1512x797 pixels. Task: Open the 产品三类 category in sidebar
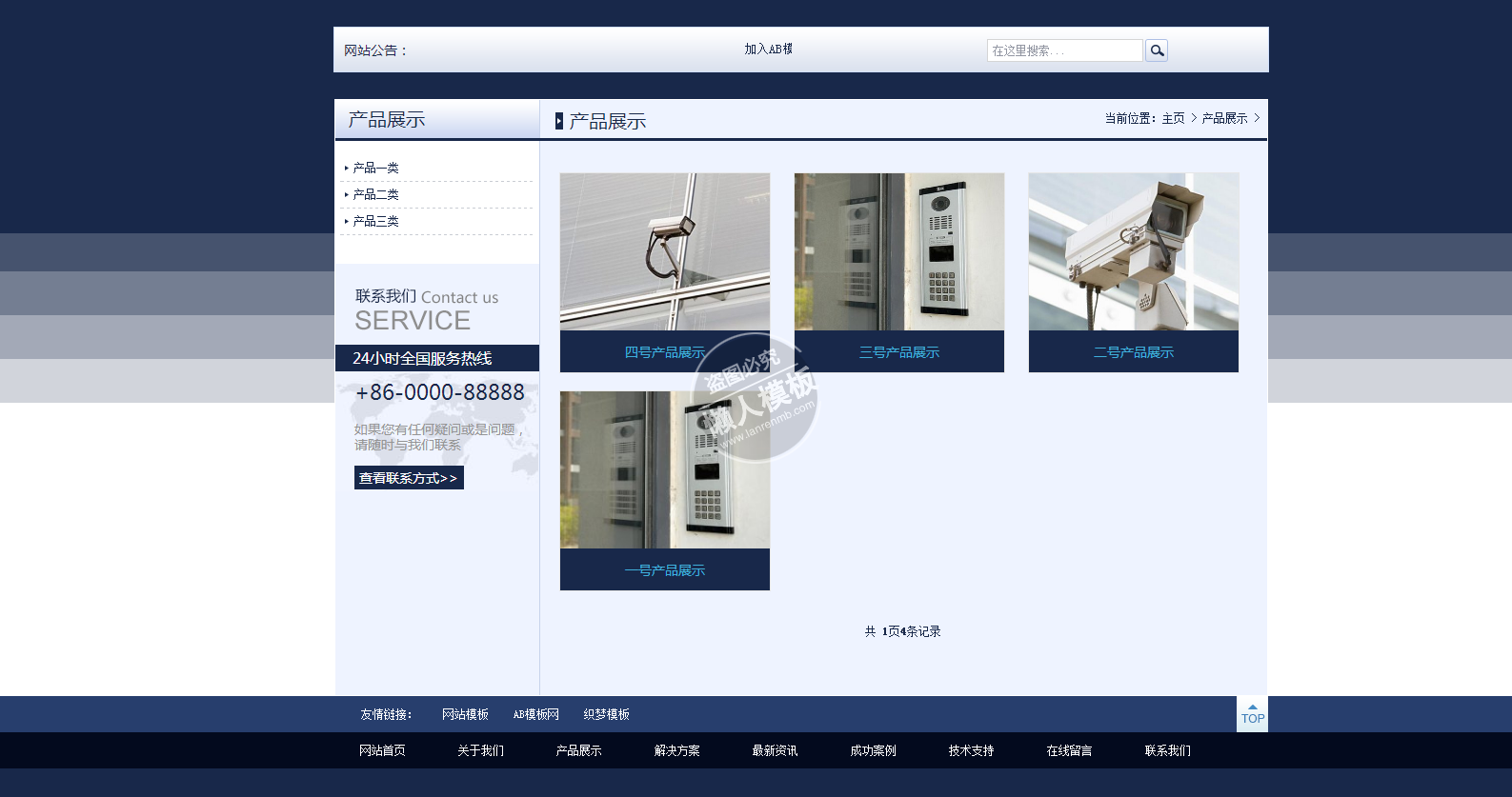click(375, 222)
